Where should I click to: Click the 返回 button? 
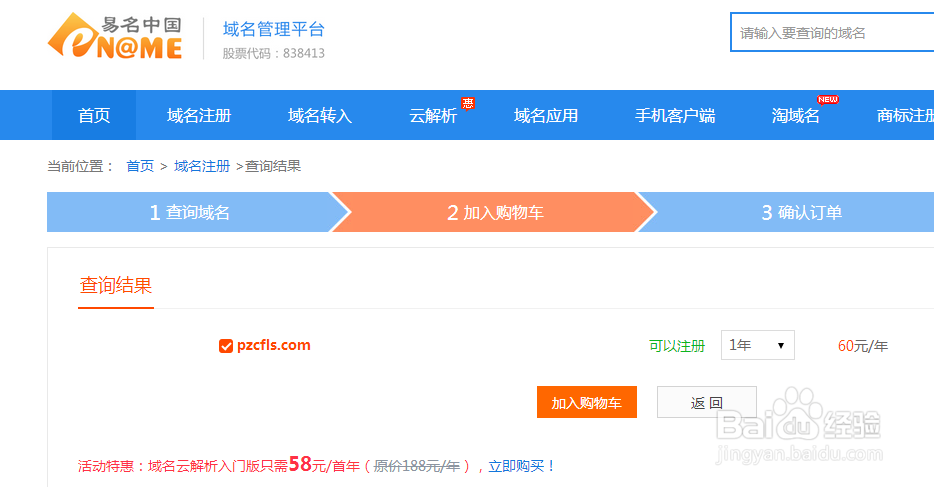(x=706, y=402)
